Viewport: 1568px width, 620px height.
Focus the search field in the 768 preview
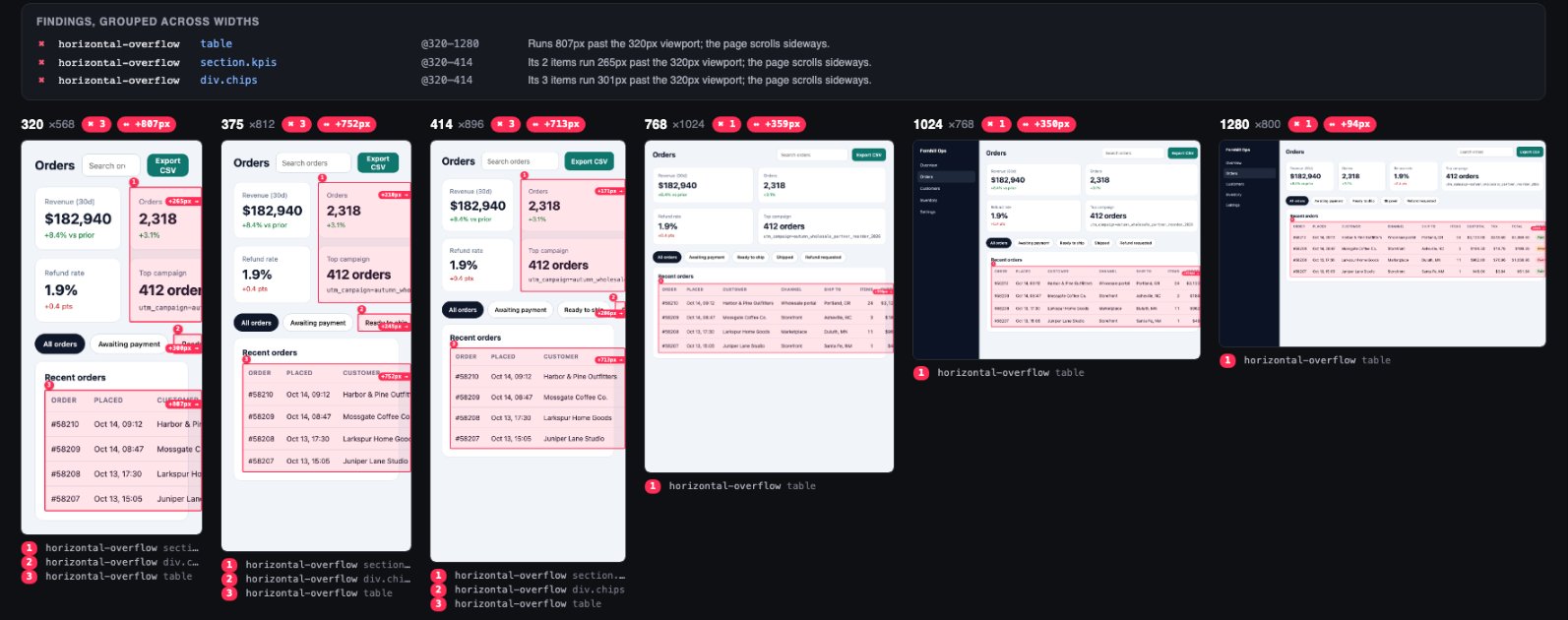point(812,155)
